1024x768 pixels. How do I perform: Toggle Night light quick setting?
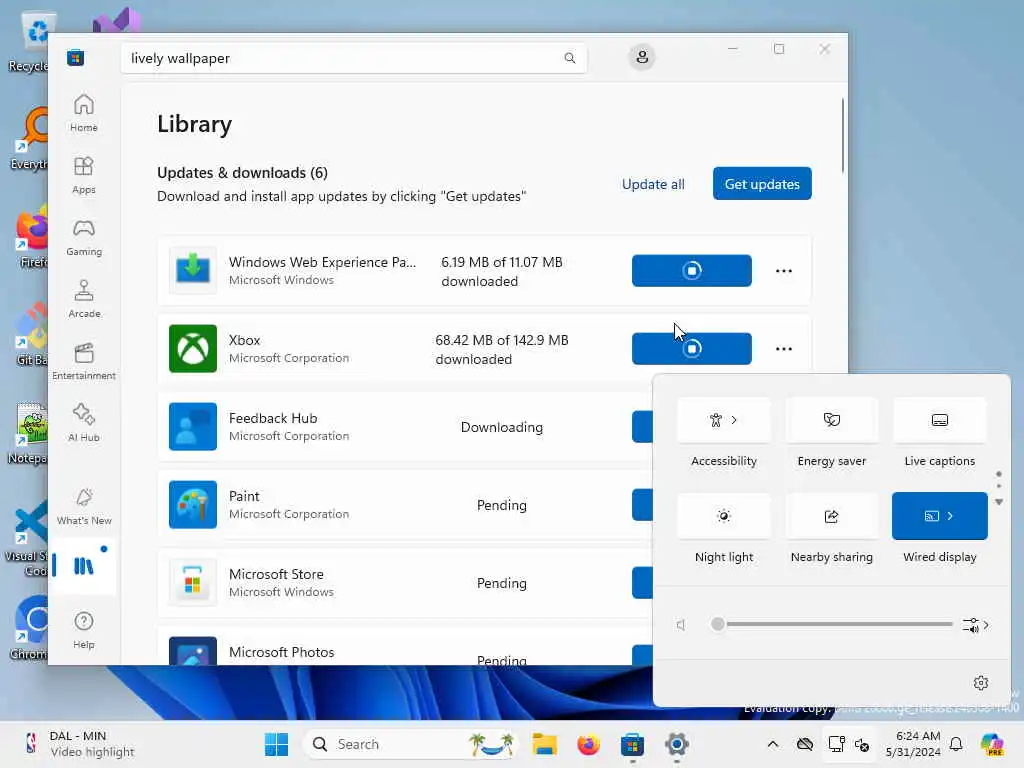(724, 516)
